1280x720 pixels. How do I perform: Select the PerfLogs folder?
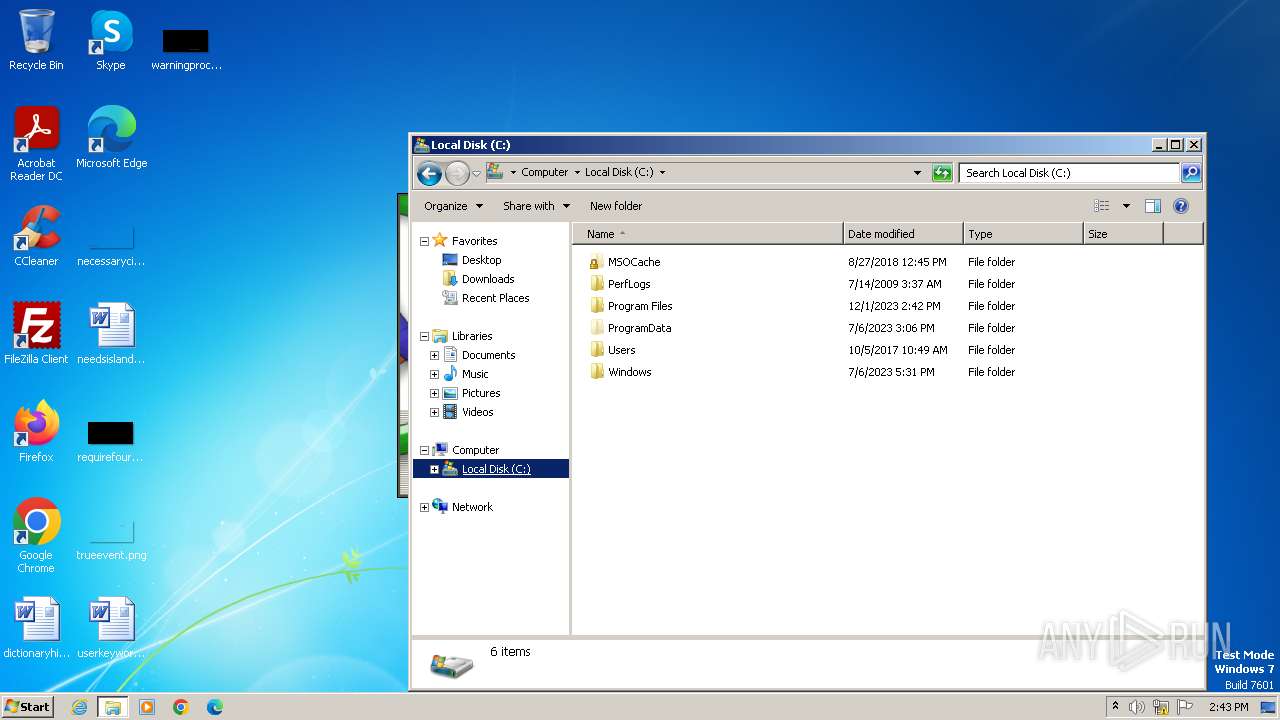(629, 284)
